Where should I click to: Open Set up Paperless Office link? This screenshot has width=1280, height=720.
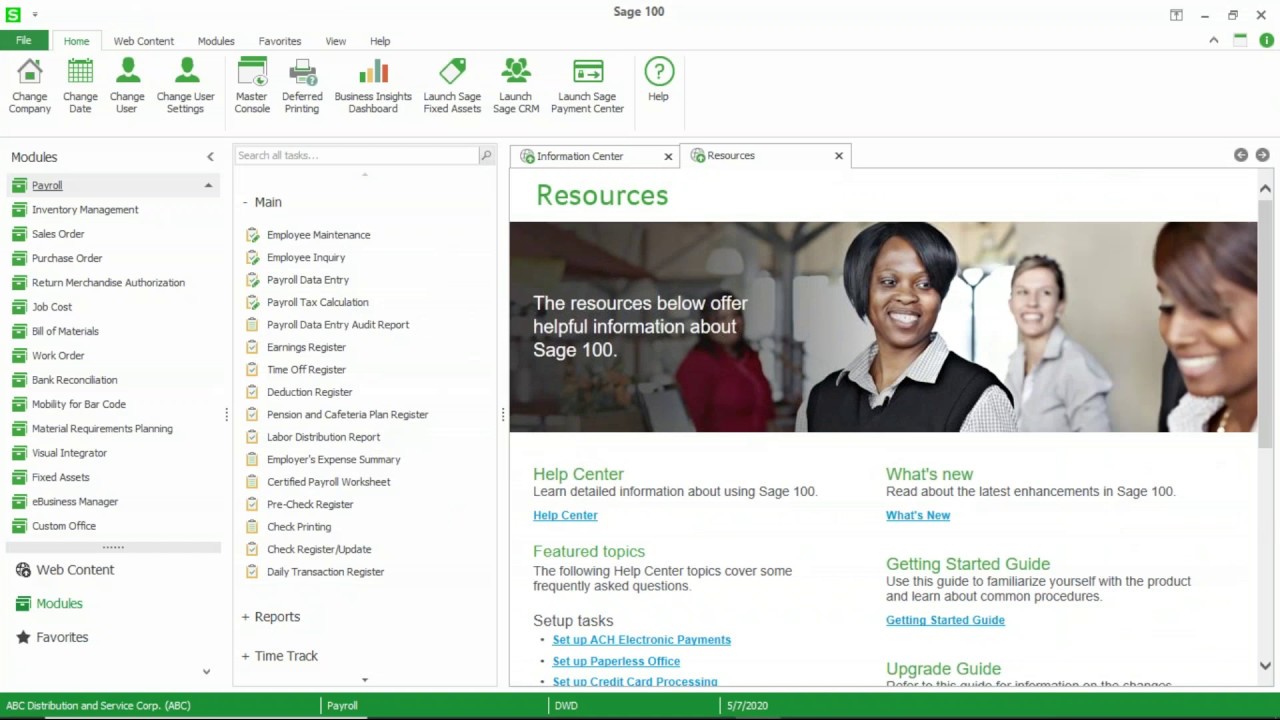click(616, 661)
